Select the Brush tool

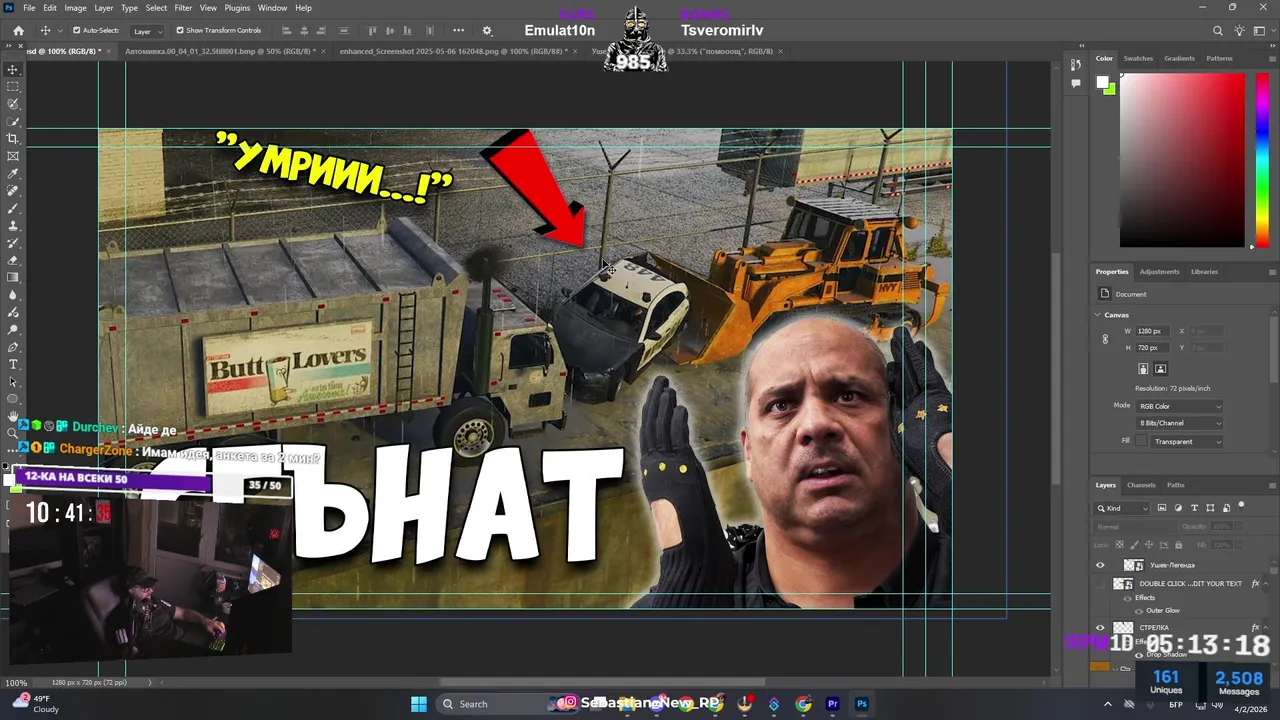13,208
